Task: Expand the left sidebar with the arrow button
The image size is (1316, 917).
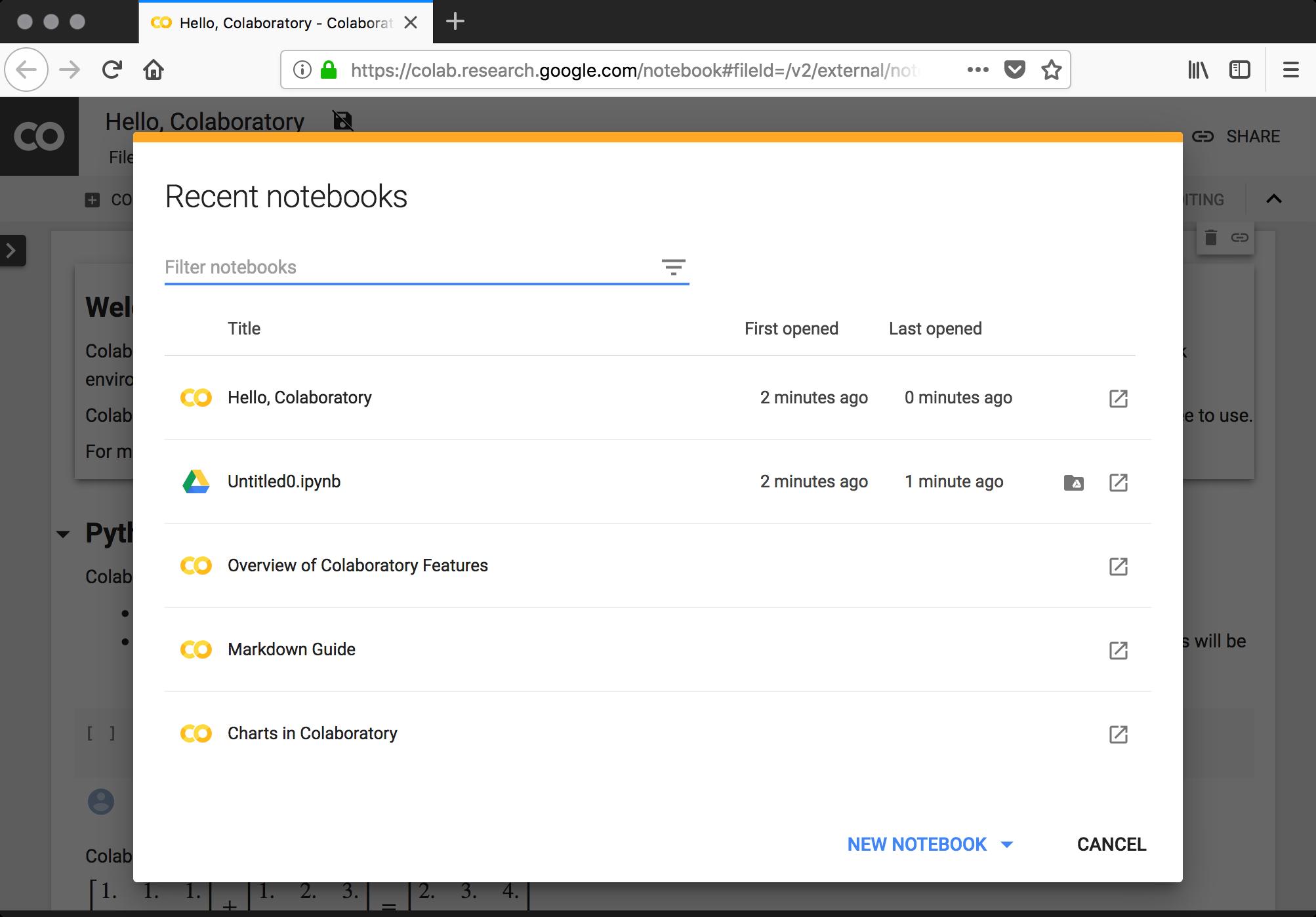Action: coord(11,251)
